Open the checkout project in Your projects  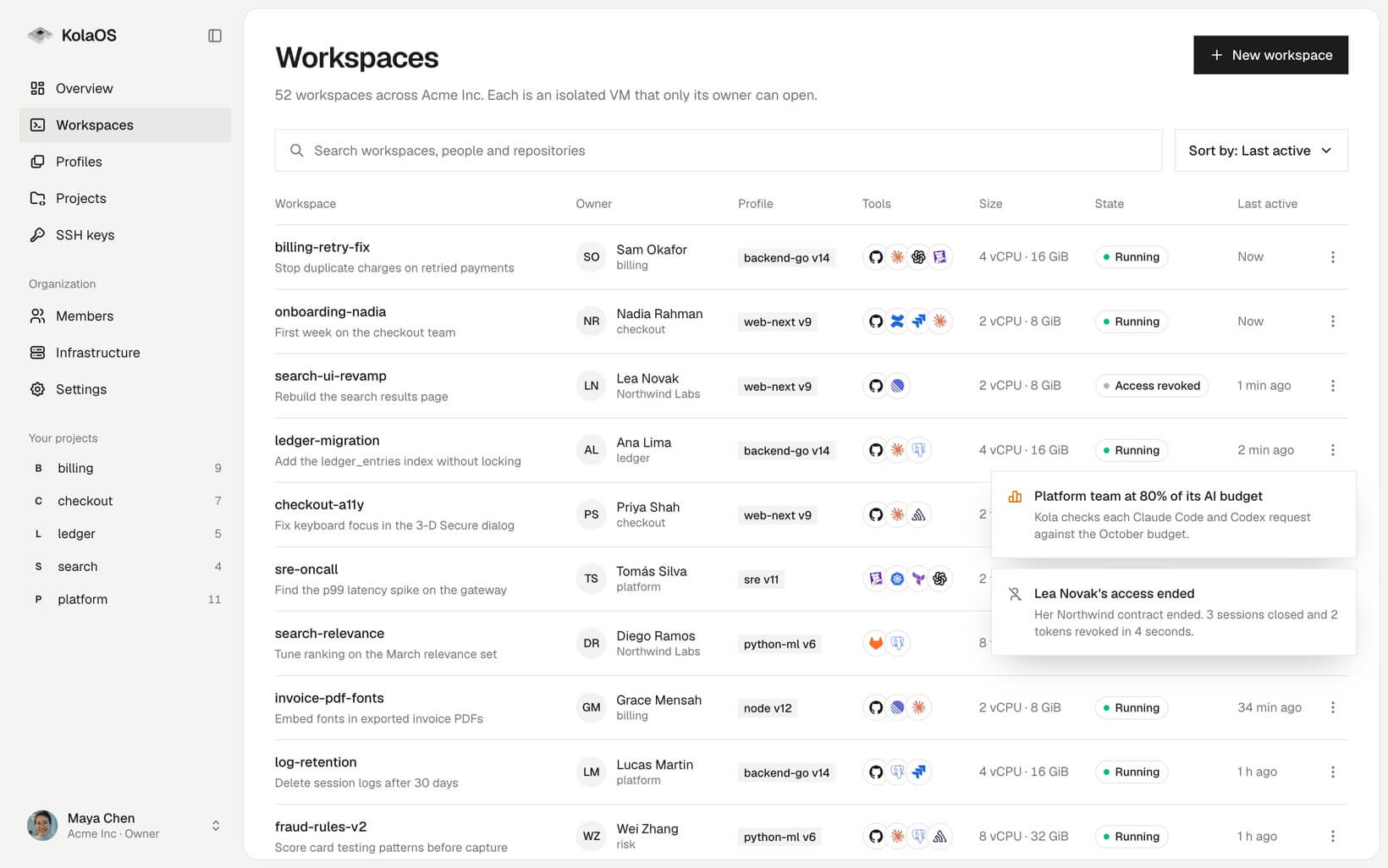pyautogui.click(x=125, y=501)
